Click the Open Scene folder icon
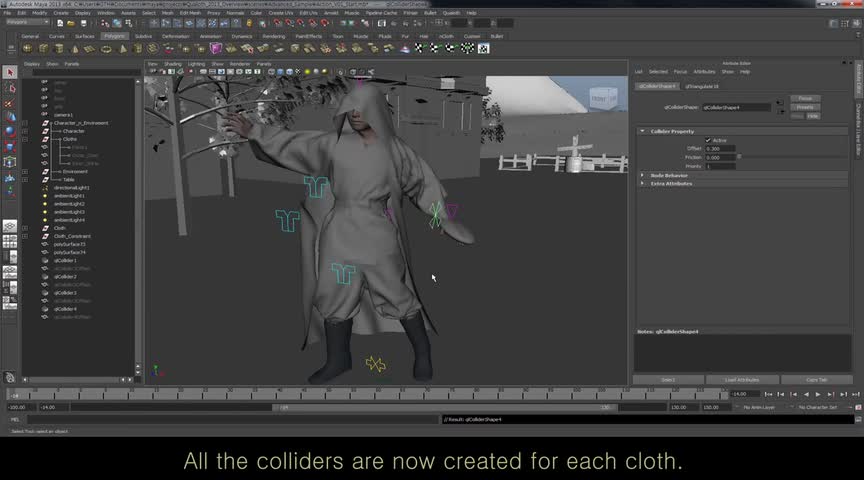Screen dimensions: 864x480 71,23
